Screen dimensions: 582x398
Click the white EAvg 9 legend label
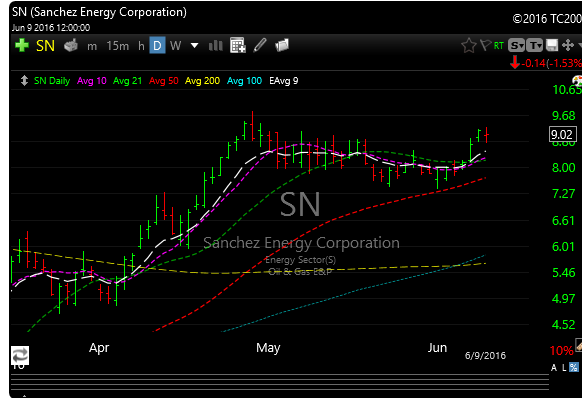tap(284, 81)
